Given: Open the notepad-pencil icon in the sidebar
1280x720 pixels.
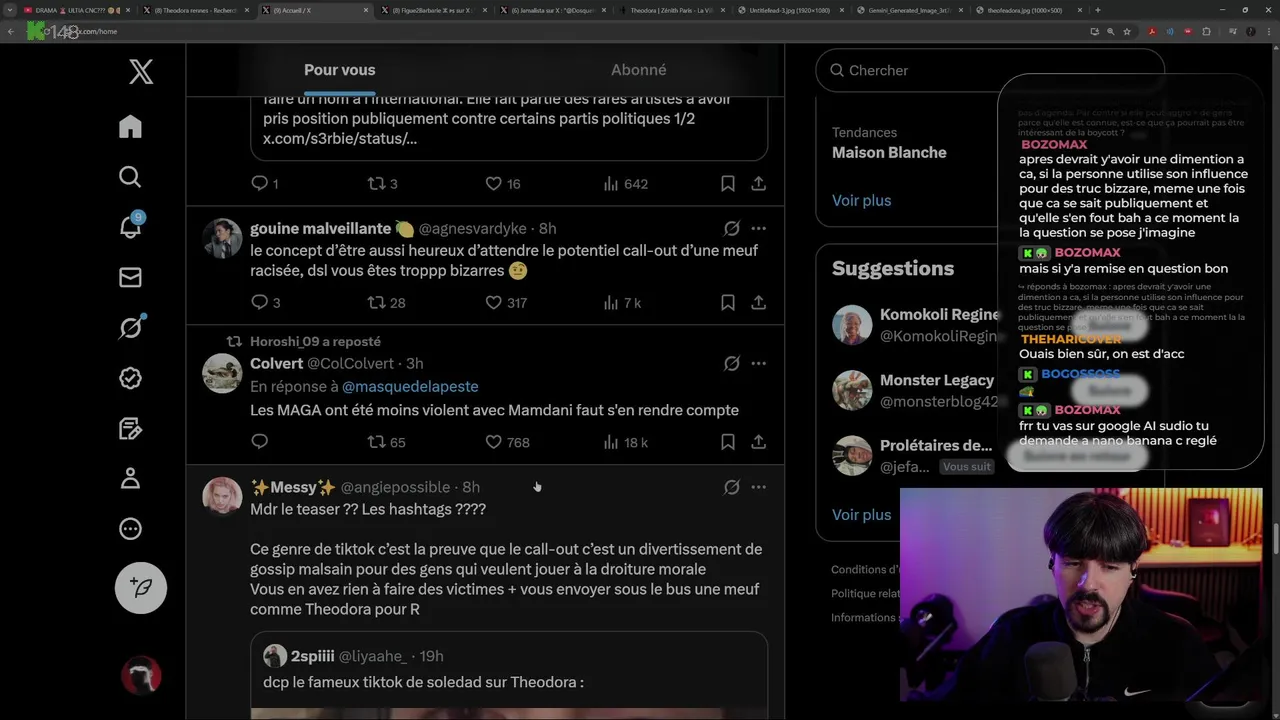Looking at the screenshot, I should (130, 428).
